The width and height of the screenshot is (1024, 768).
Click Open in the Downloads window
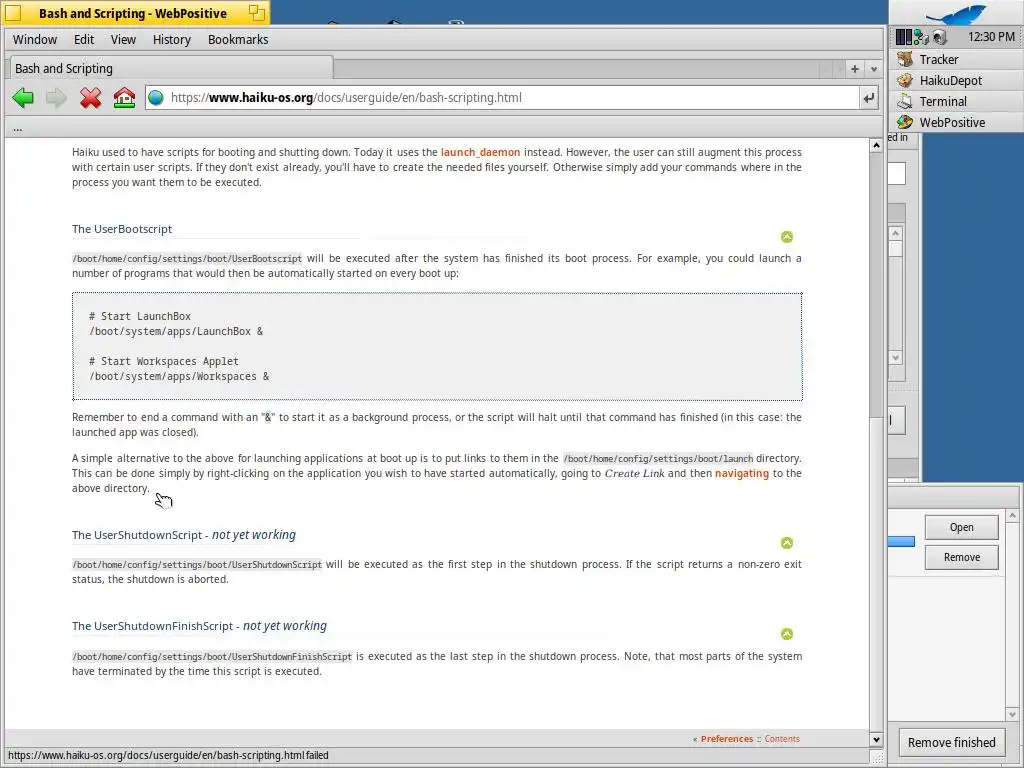(x=961, y=527)
